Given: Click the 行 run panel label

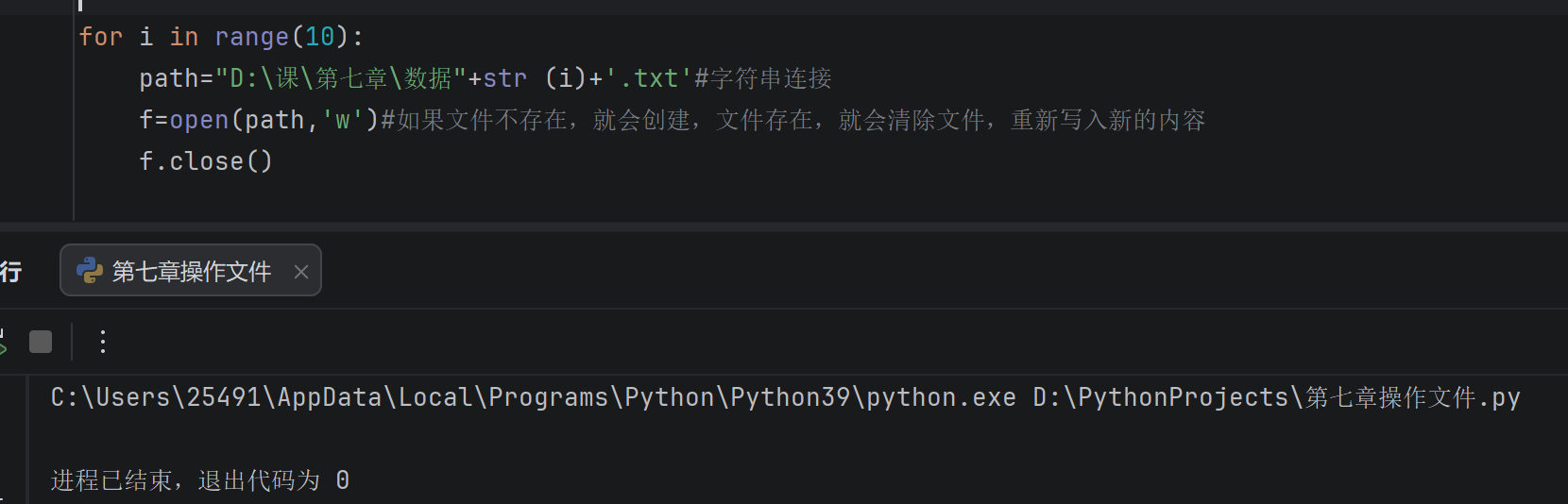Looking at the screenshot, I should [10, 272].
